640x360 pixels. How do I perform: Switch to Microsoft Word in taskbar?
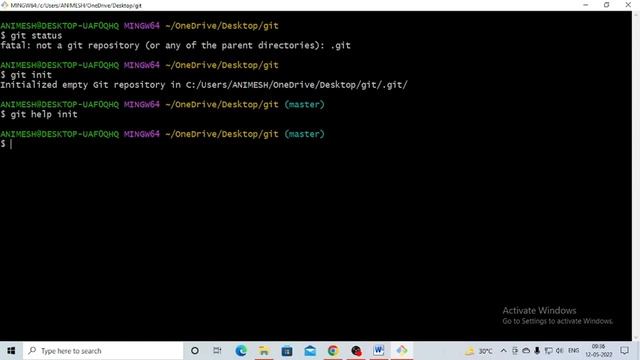tap(379, 351)
